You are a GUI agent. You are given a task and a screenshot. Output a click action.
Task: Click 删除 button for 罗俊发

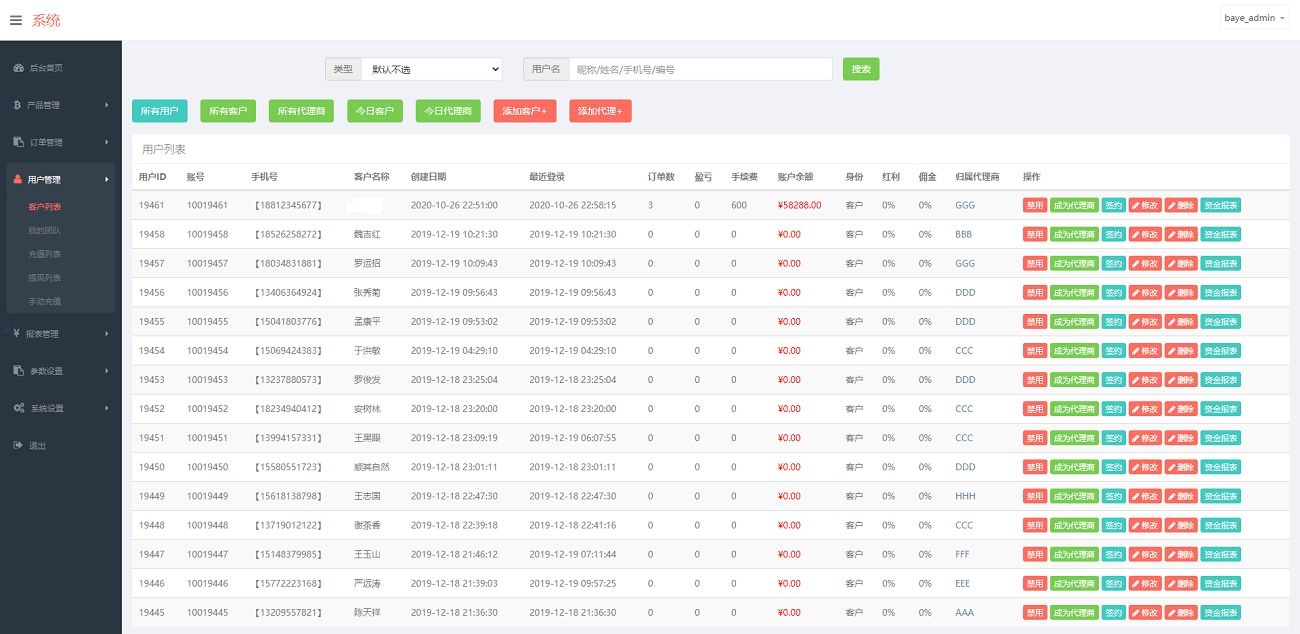coord(1181,379)
